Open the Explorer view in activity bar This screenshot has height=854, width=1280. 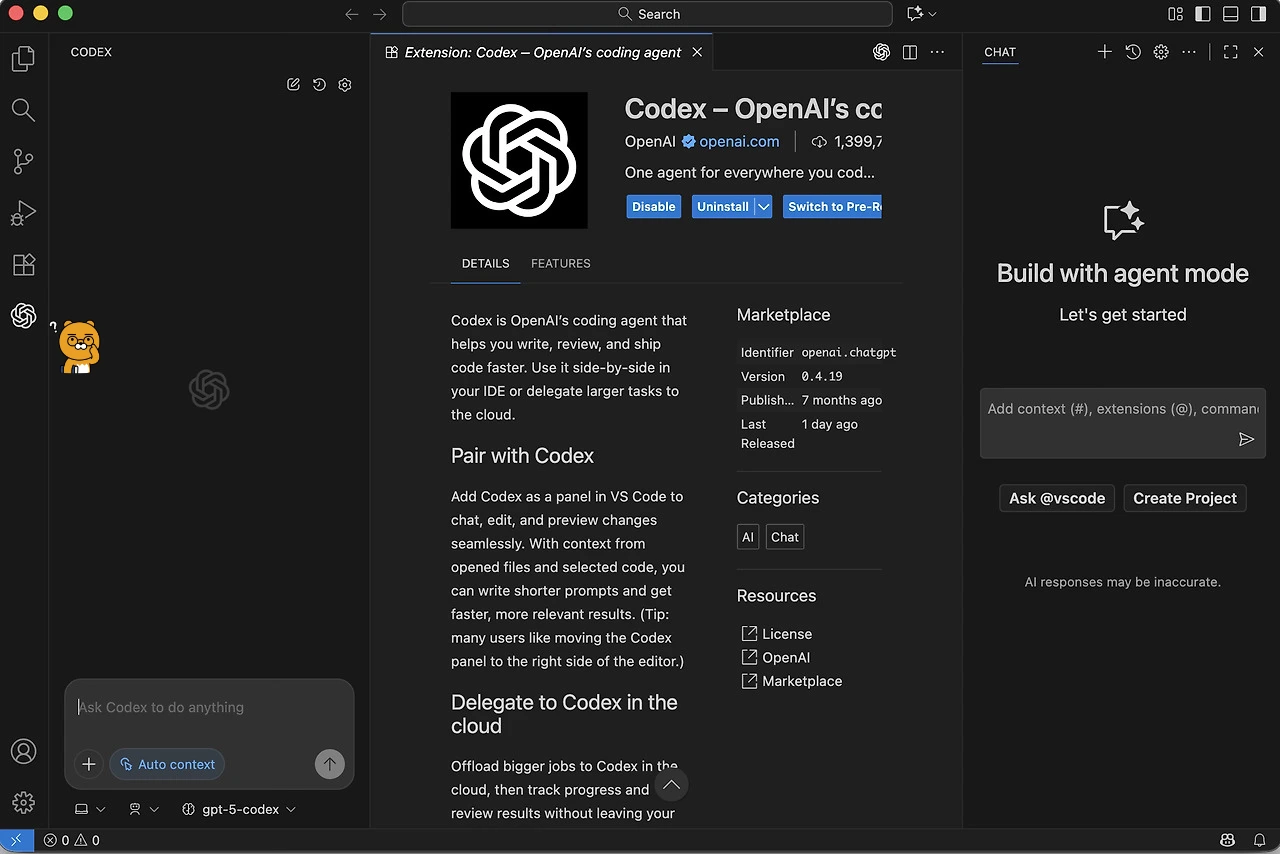click(x=23, y=59)
